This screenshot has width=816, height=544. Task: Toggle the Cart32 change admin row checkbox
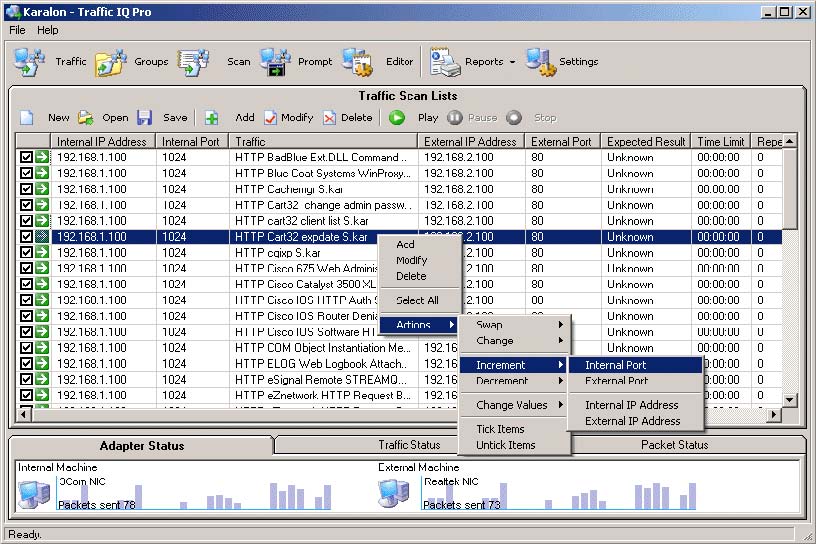[x=26, y=205]
